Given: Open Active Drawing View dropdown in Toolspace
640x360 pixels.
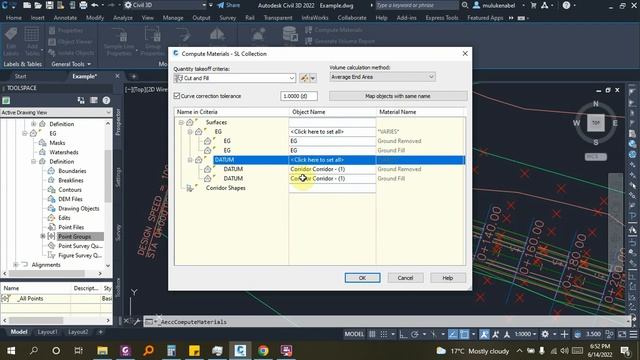Looking at the screenshot, I should (x=56, y=112).
